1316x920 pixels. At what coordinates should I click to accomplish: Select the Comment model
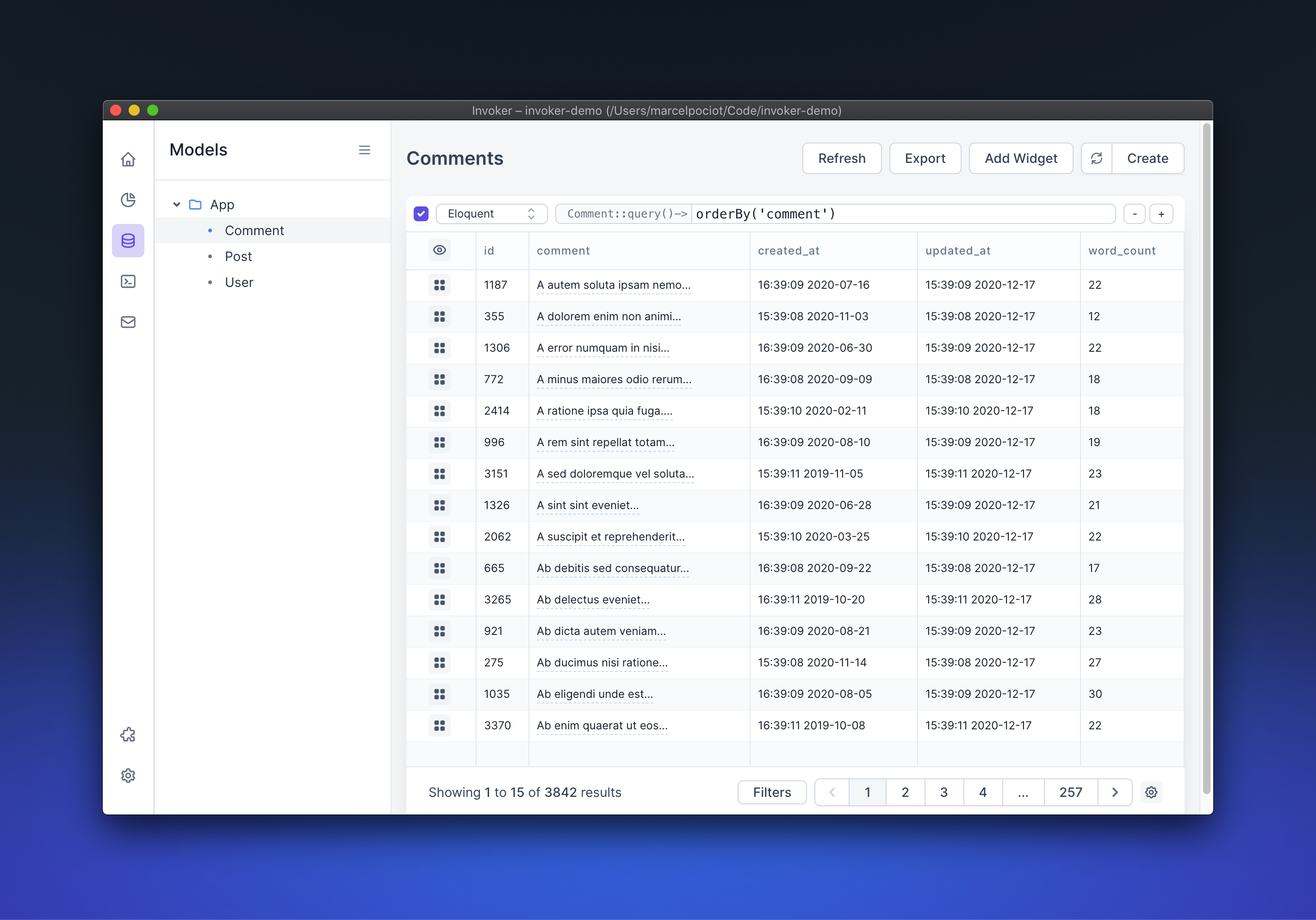[273, 230]
